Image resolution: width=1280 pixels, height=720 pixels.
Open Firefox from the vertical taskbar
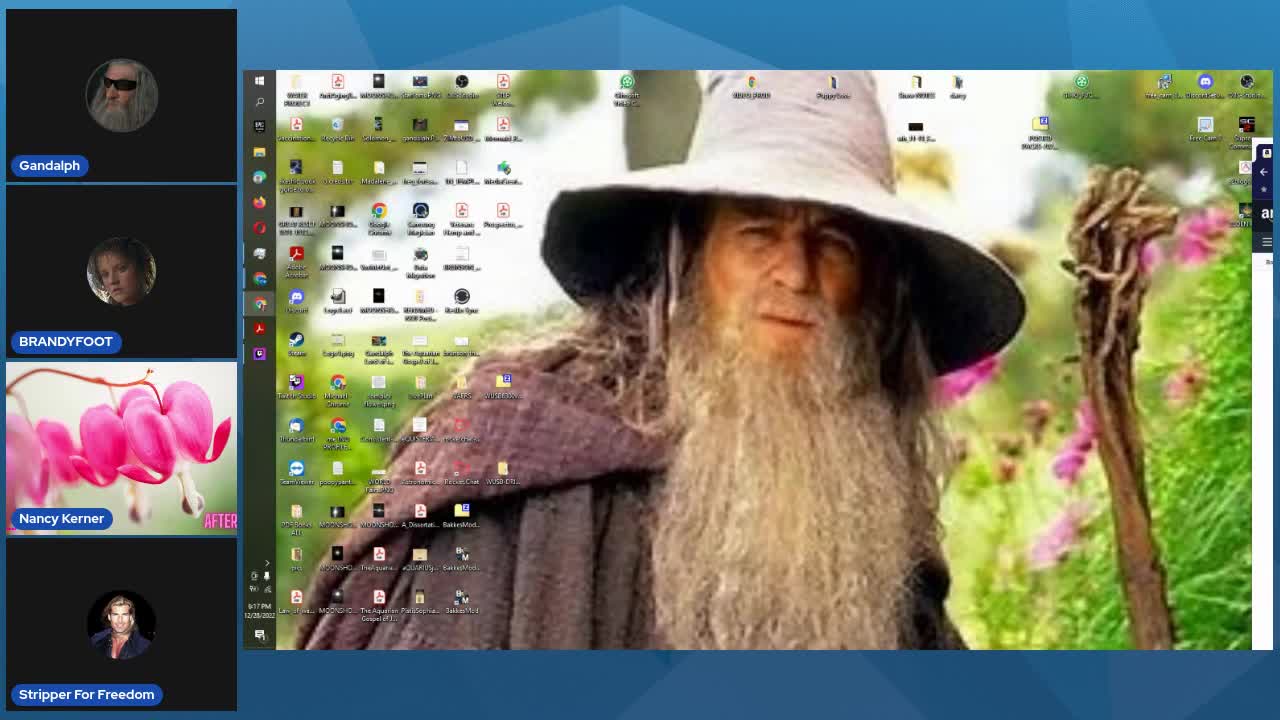click(x=259, y=203)
